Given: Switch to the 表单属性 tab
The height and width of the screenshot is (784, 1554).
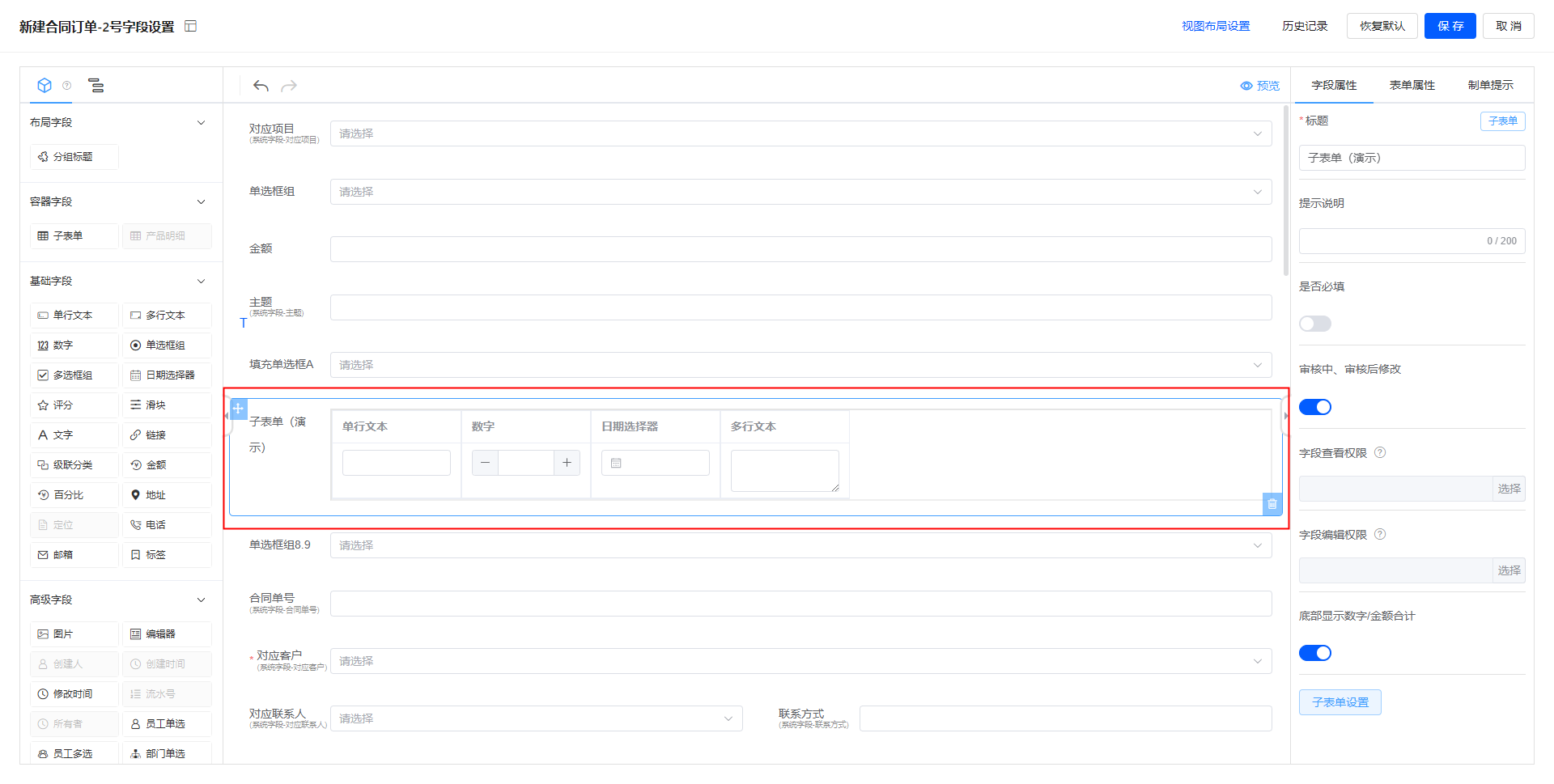Looking at the screenshot, I should click(x=1412, y=85).
